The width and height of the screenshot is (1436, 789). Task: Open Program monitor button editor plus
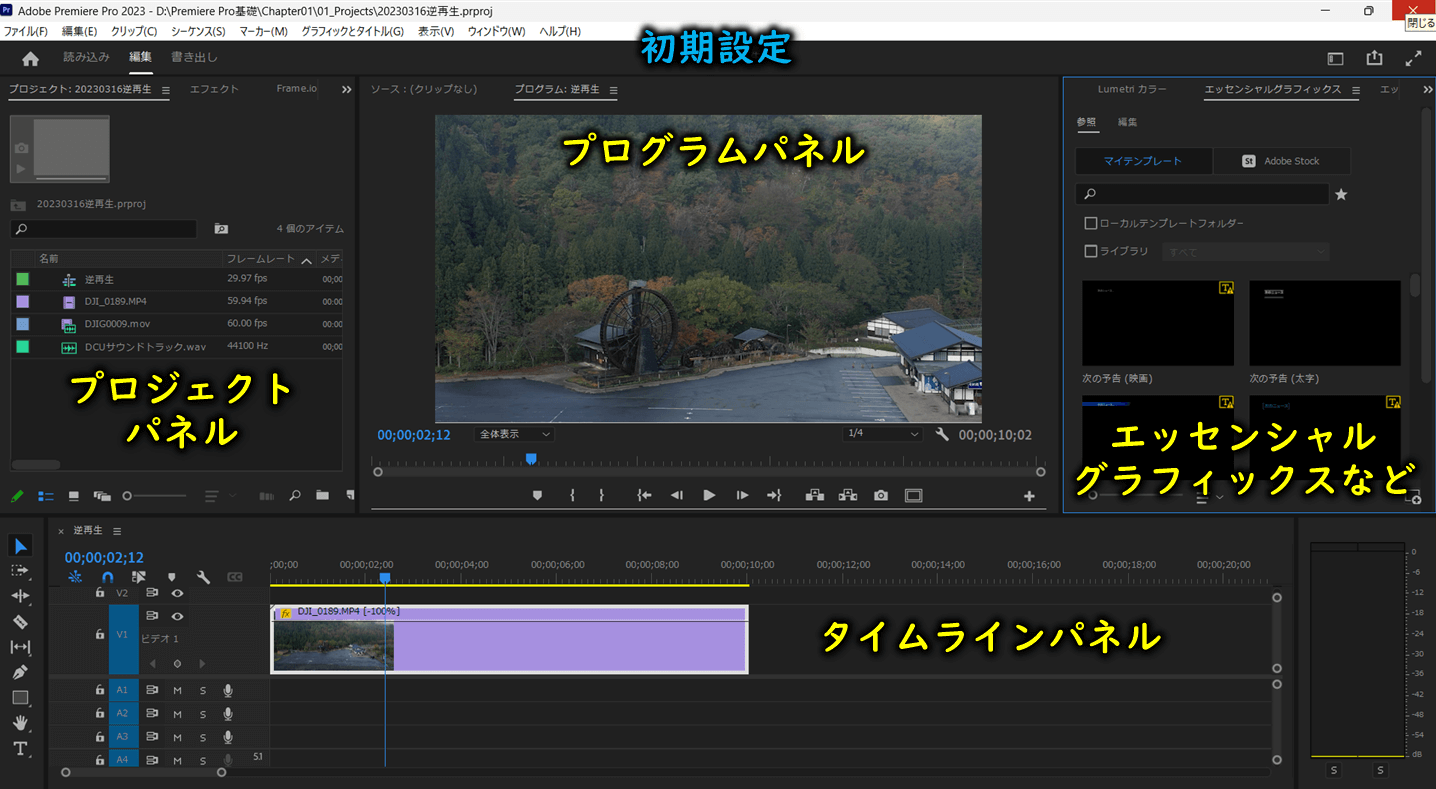click(1029, 496)
